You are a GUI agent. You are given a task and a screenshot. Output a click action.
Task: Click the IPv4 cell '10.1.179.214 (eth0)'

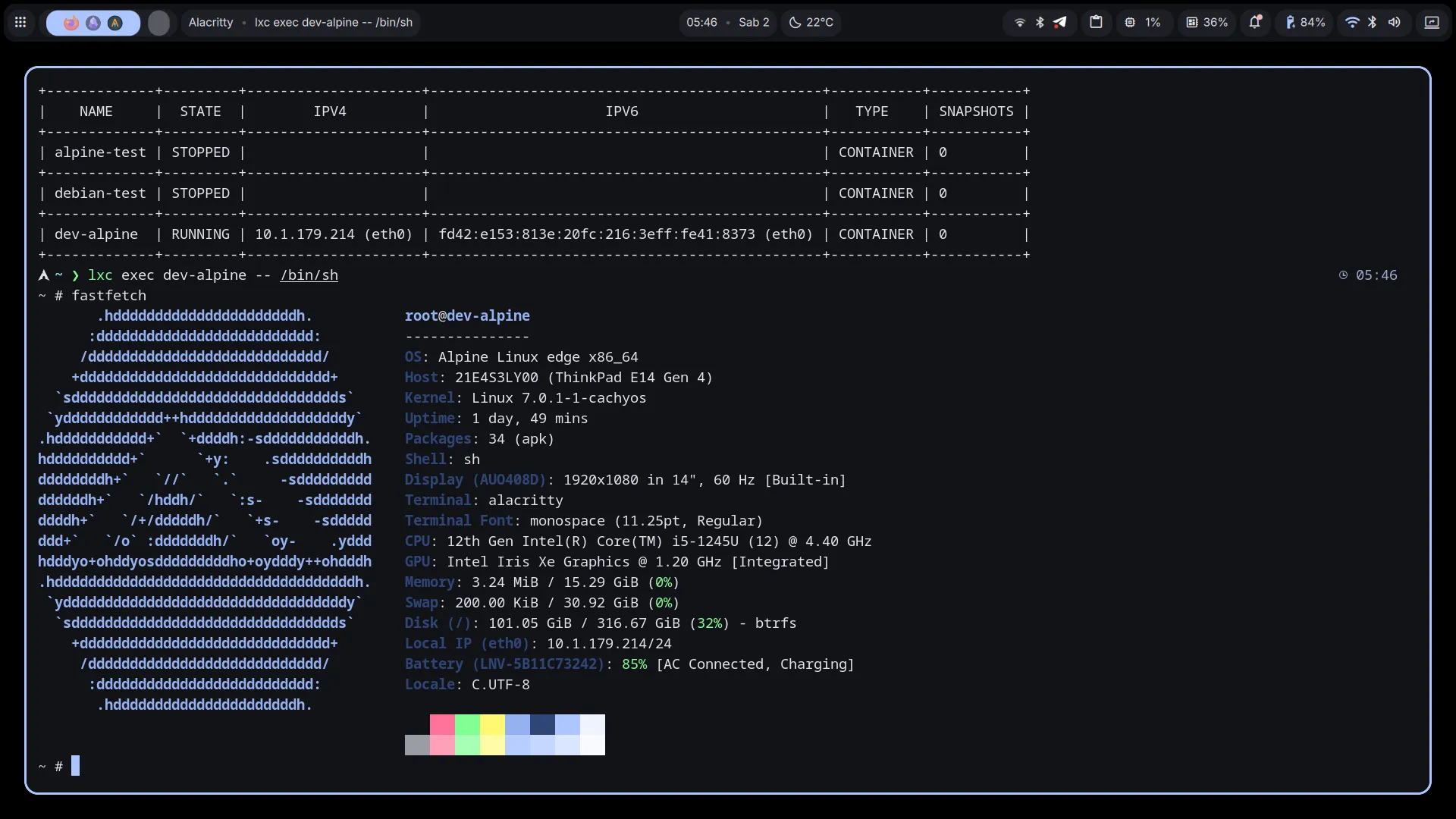(334, 234)
